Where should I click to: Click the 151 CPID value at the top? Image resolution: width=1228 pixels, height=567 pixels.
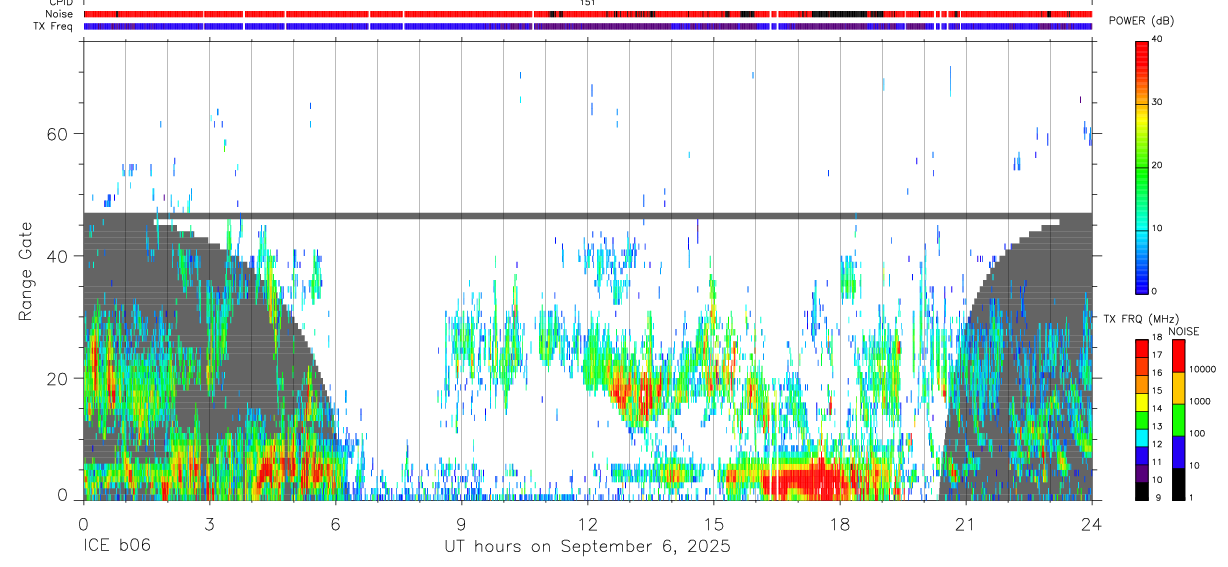[x=588, y=3]
